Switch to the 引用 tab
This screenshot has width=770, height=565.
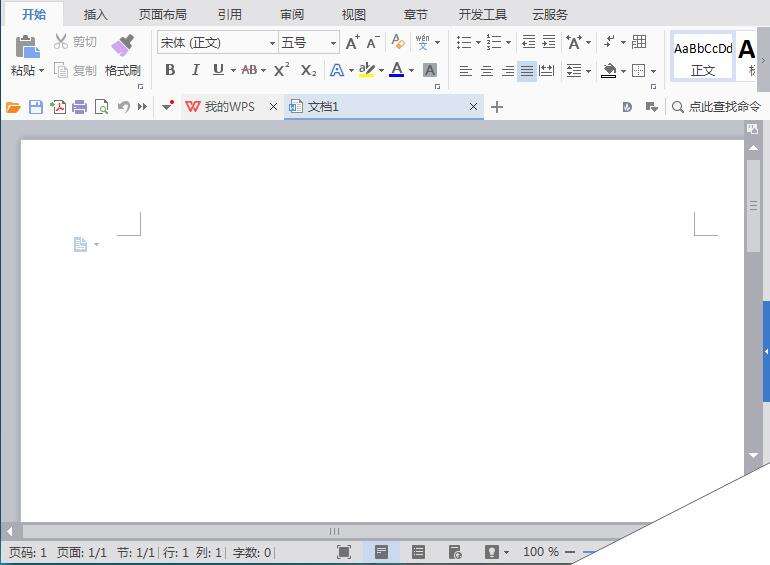pos(229,15)
